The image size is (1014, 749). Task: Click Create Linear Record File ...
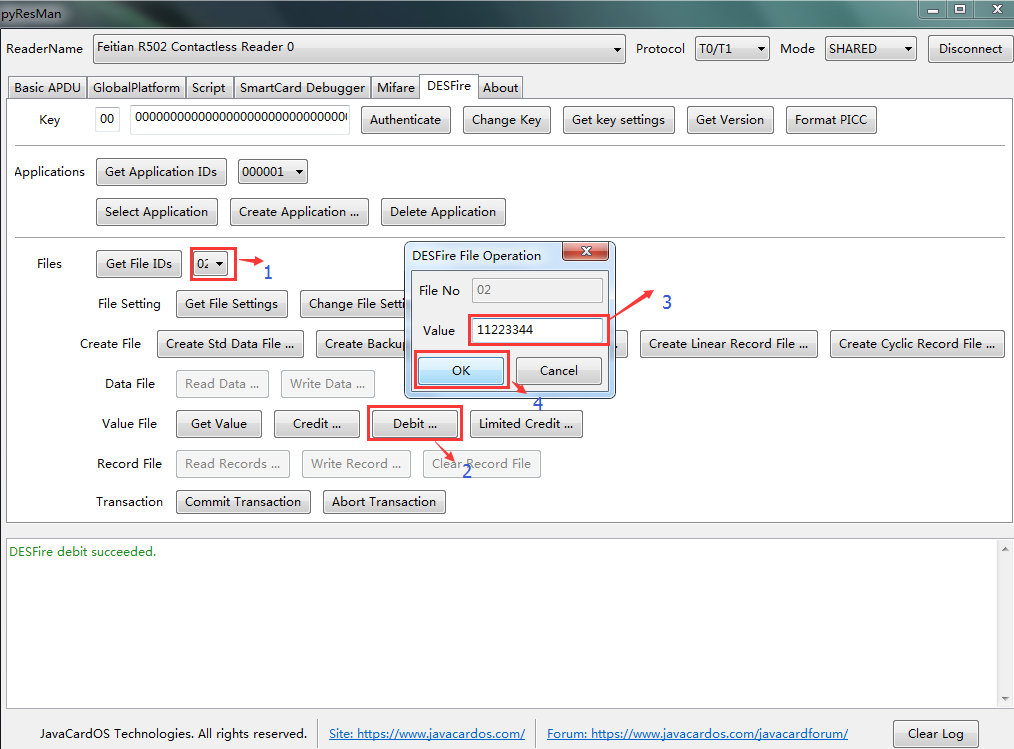[x=729, y=343]
